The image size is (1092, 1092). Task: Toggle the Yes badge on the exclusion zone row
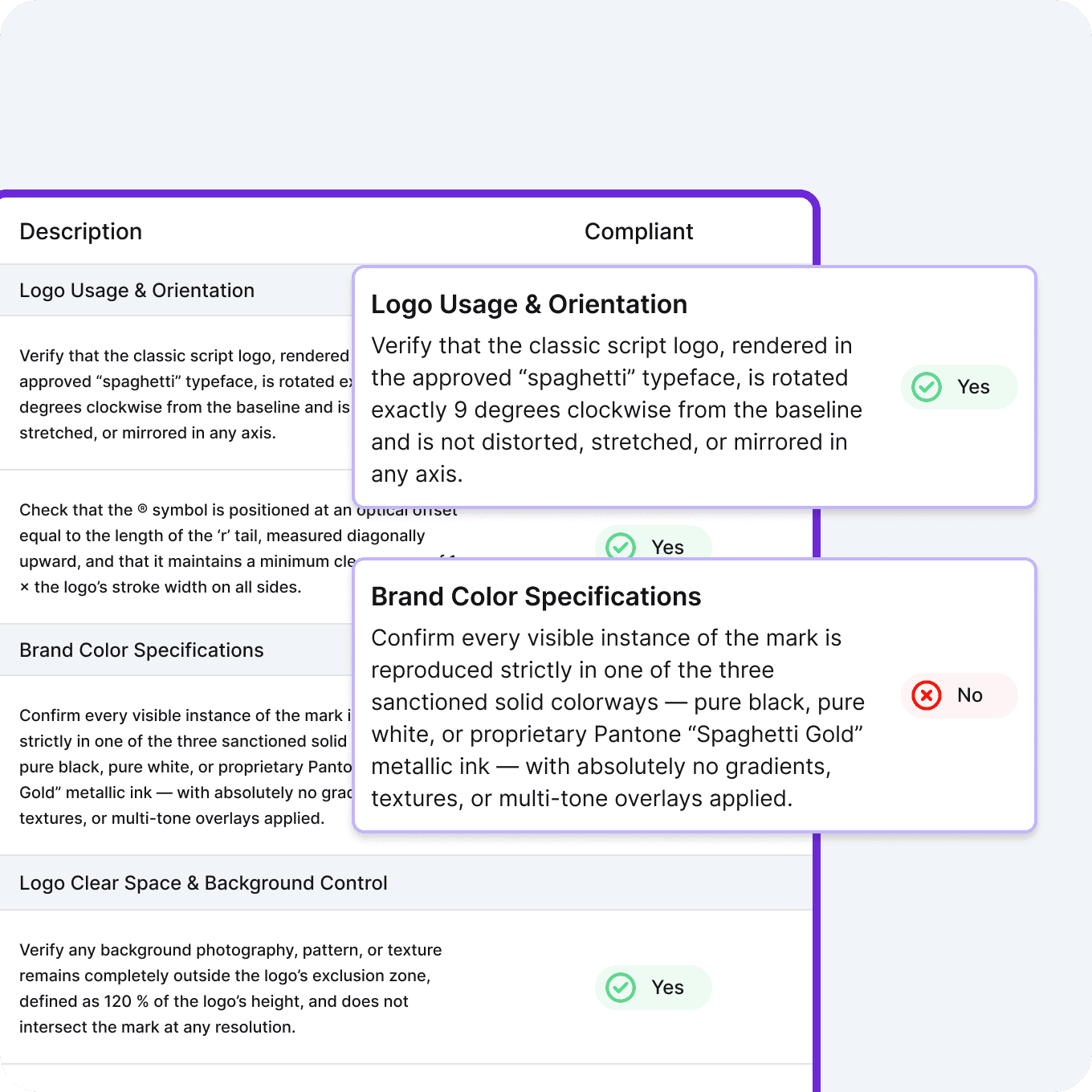coord(653,988)
